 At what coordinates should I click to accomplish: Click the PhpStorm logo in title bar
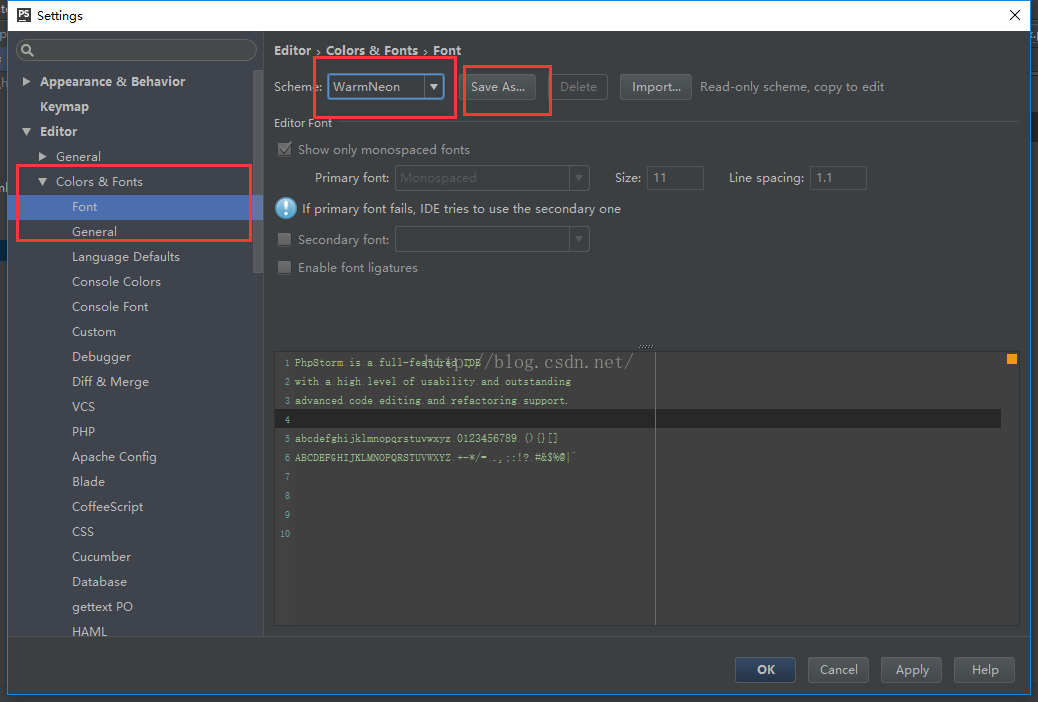click(24, 15)
